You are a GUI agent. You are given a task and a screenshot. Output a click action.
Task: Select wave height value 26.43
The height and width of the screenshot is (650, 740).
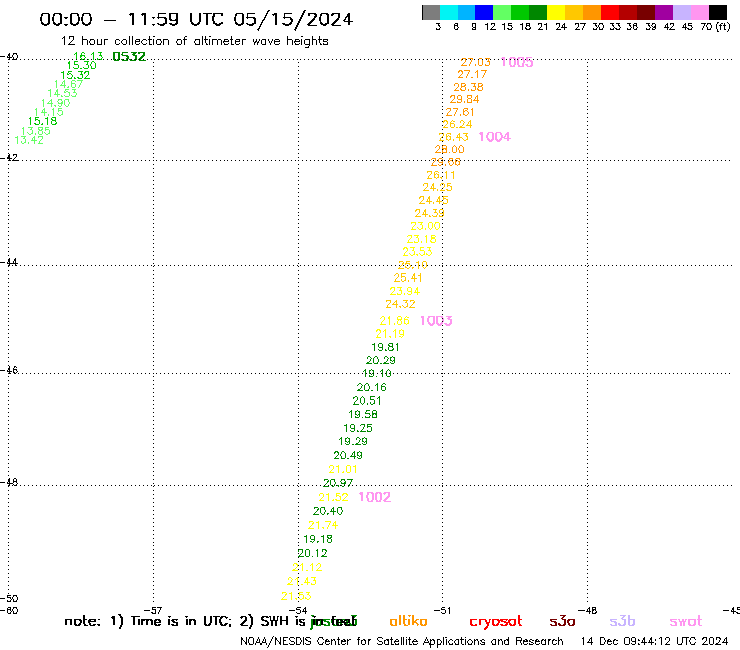(454, 137)
